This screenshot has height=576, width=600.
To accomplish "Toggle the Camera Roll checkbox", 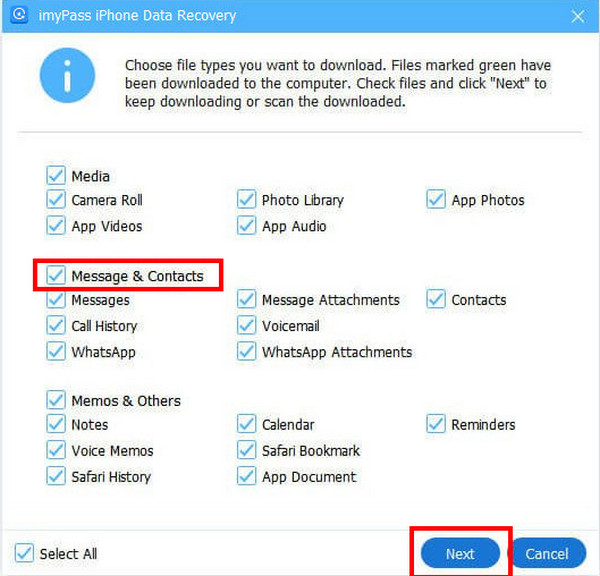I will point(56,199).
